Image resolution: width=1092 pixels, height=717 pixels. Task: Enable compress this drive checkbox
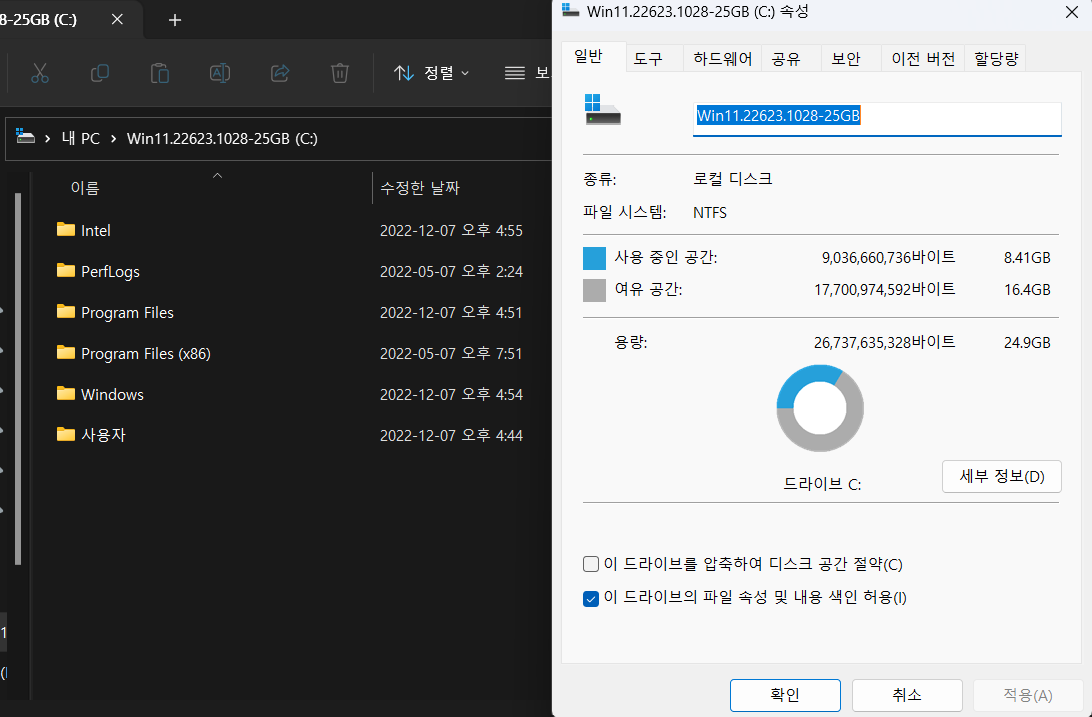pyautogui.click(x=591, y=564)
